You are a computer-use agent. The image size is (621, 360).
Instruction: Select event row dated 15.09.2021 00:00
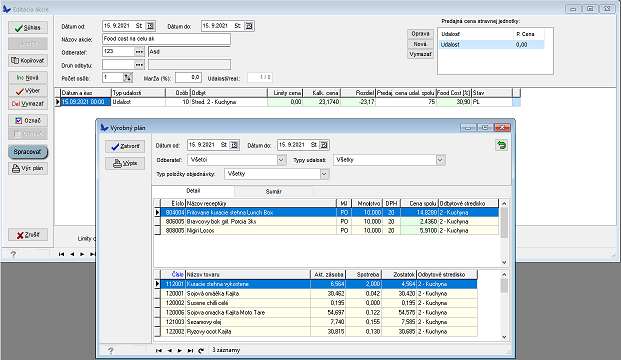point(287,102)
